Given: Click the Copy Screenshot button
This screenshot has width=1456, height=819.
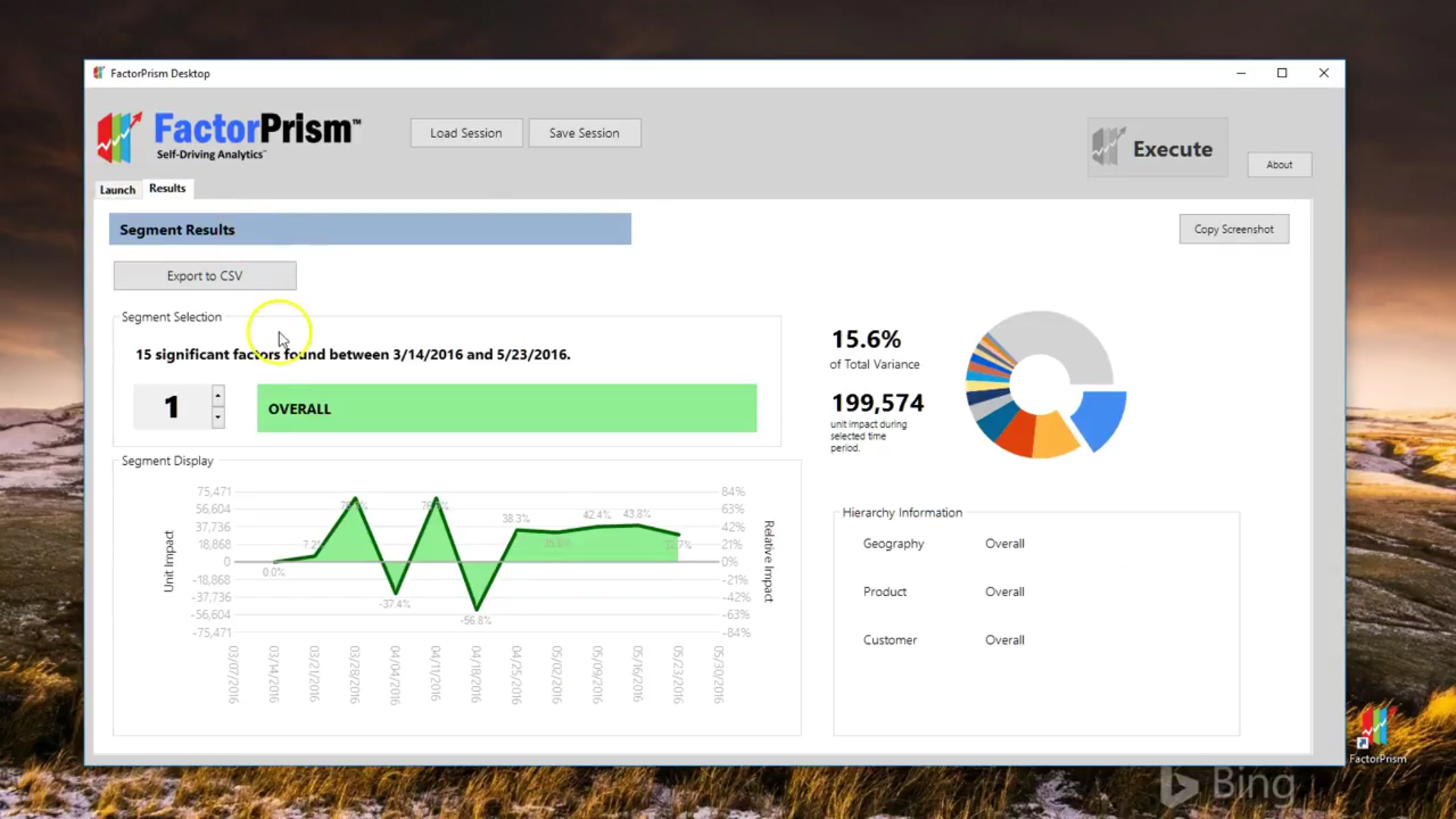Looking at the screenshot, I should pyautogui.click(x=1233, y=229).
